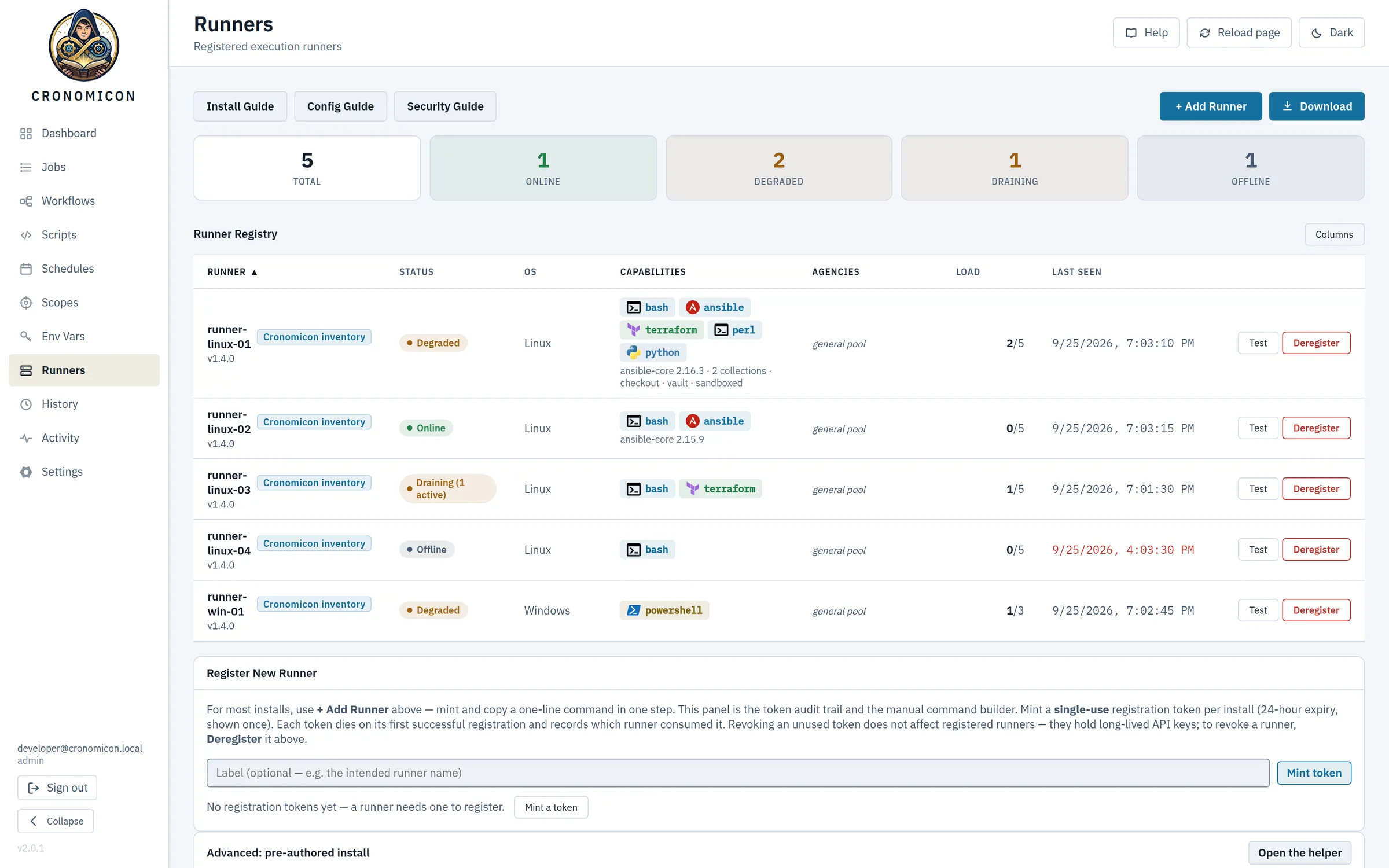
Task: Select the Draining count card
Action: [1015, 168]
